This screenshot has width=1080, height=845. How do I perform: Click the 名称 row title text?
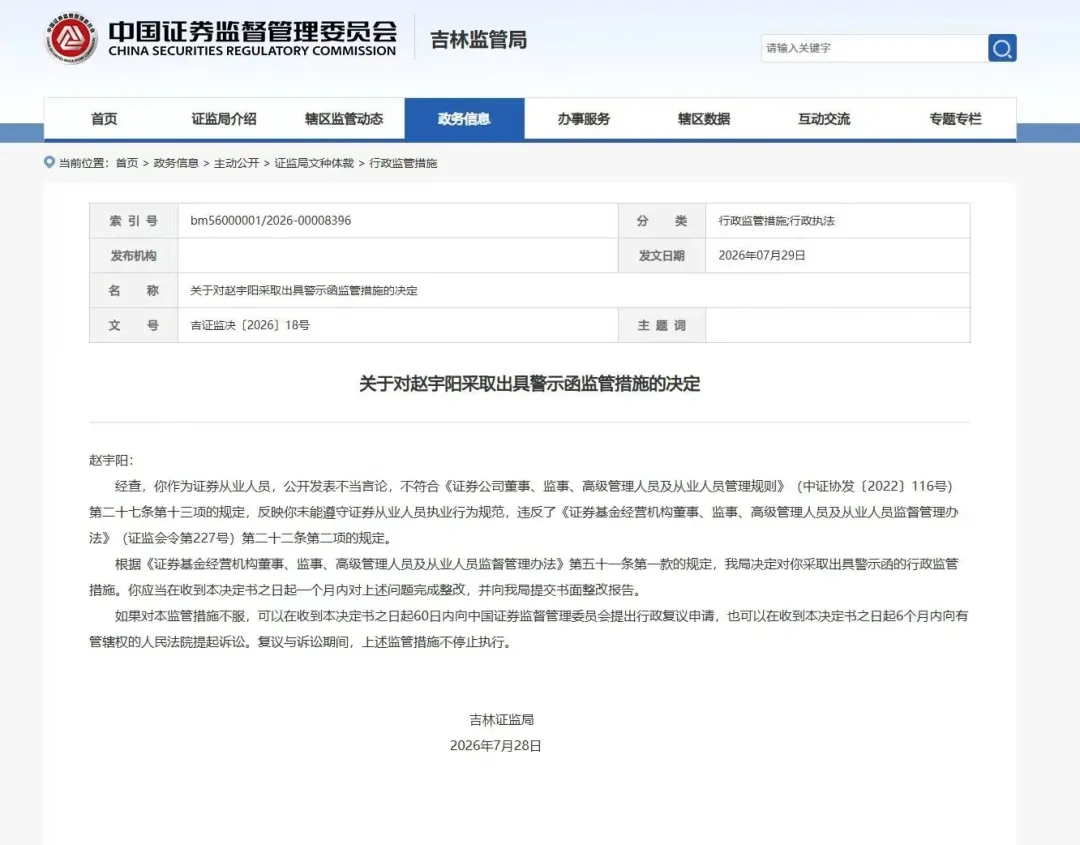[x=304, y=291]
